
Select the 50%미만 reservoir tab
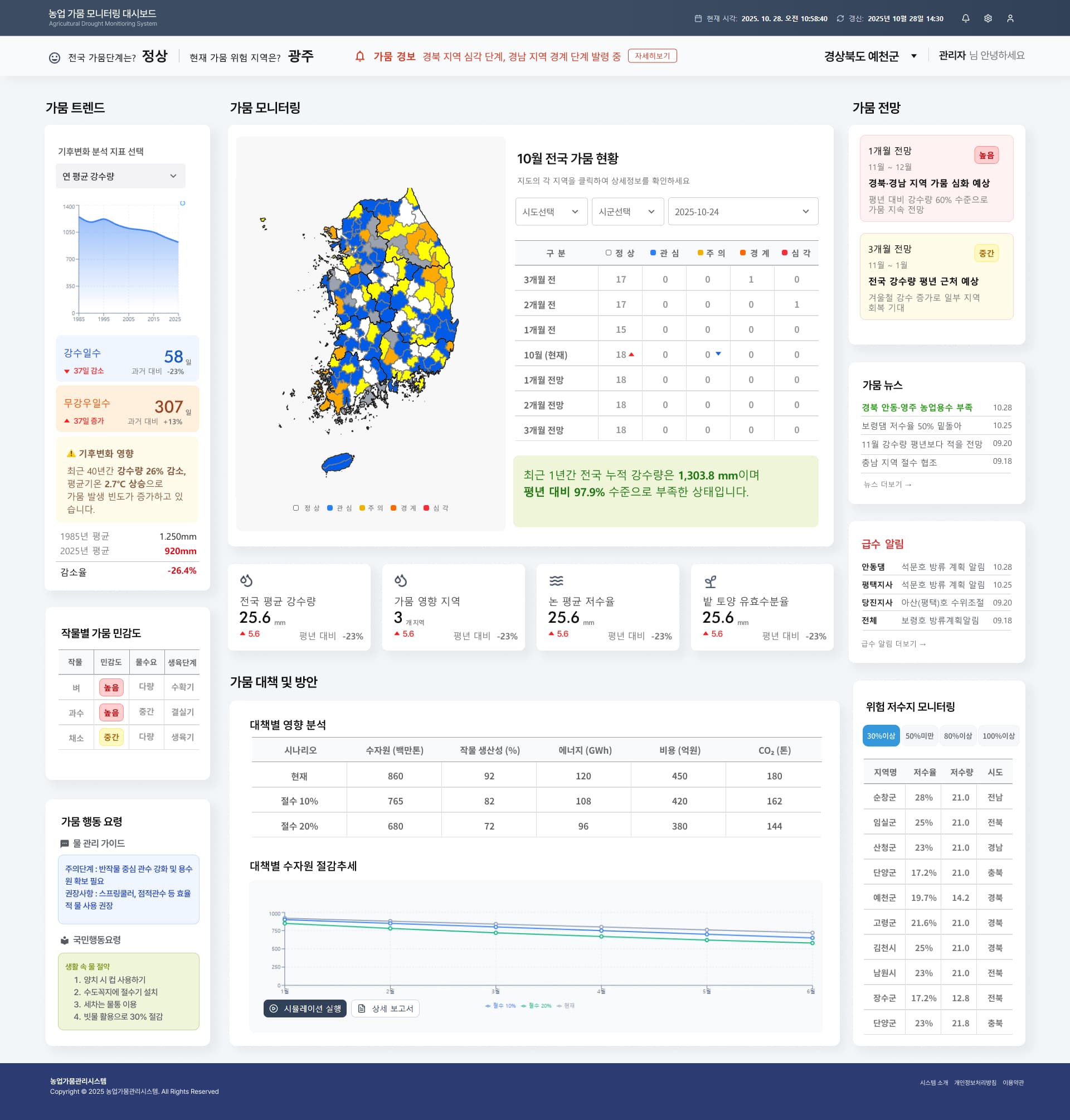919,735
